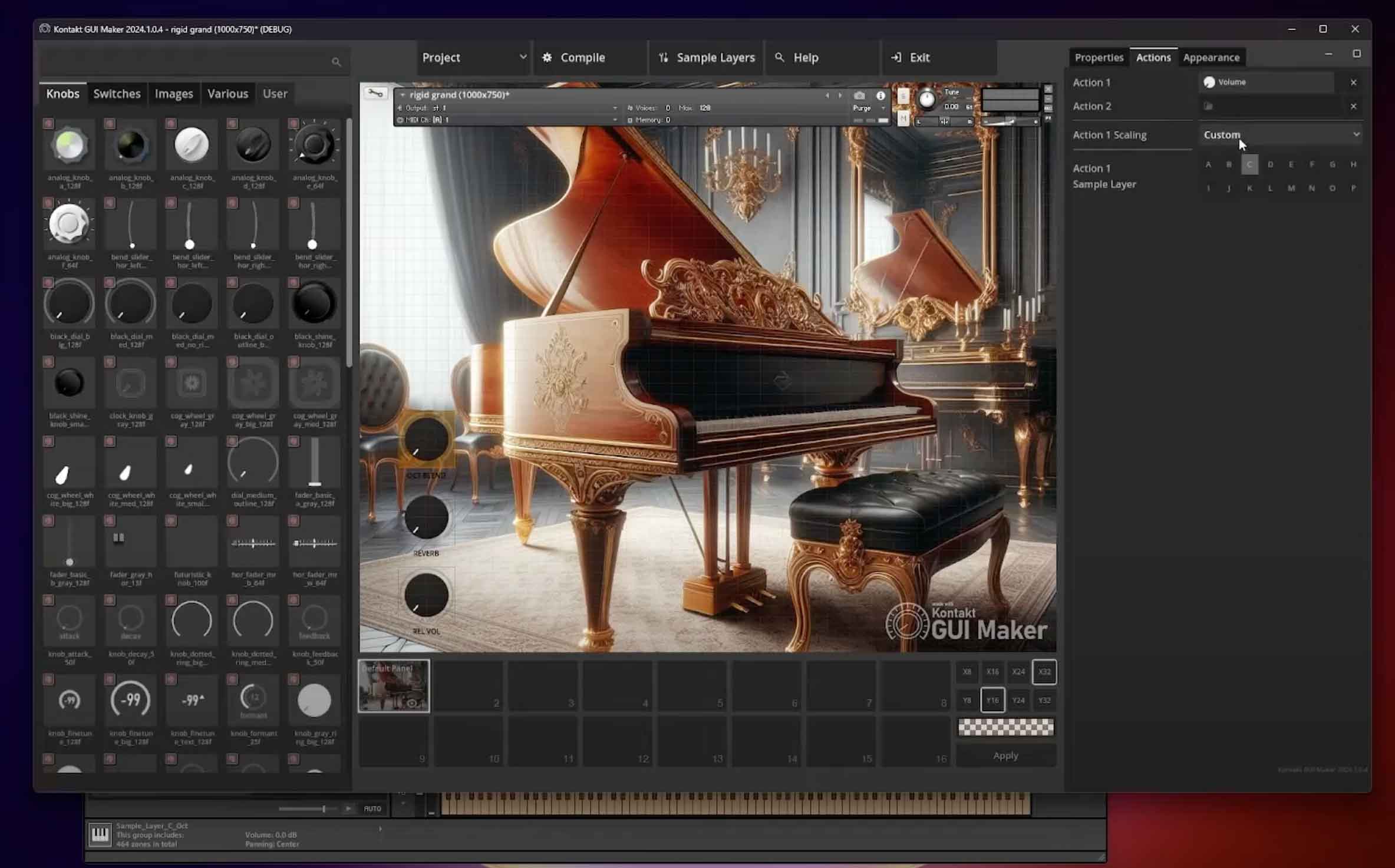
Task: Select the REVERB knob on canvas
Action: click(x=426, y=517)
